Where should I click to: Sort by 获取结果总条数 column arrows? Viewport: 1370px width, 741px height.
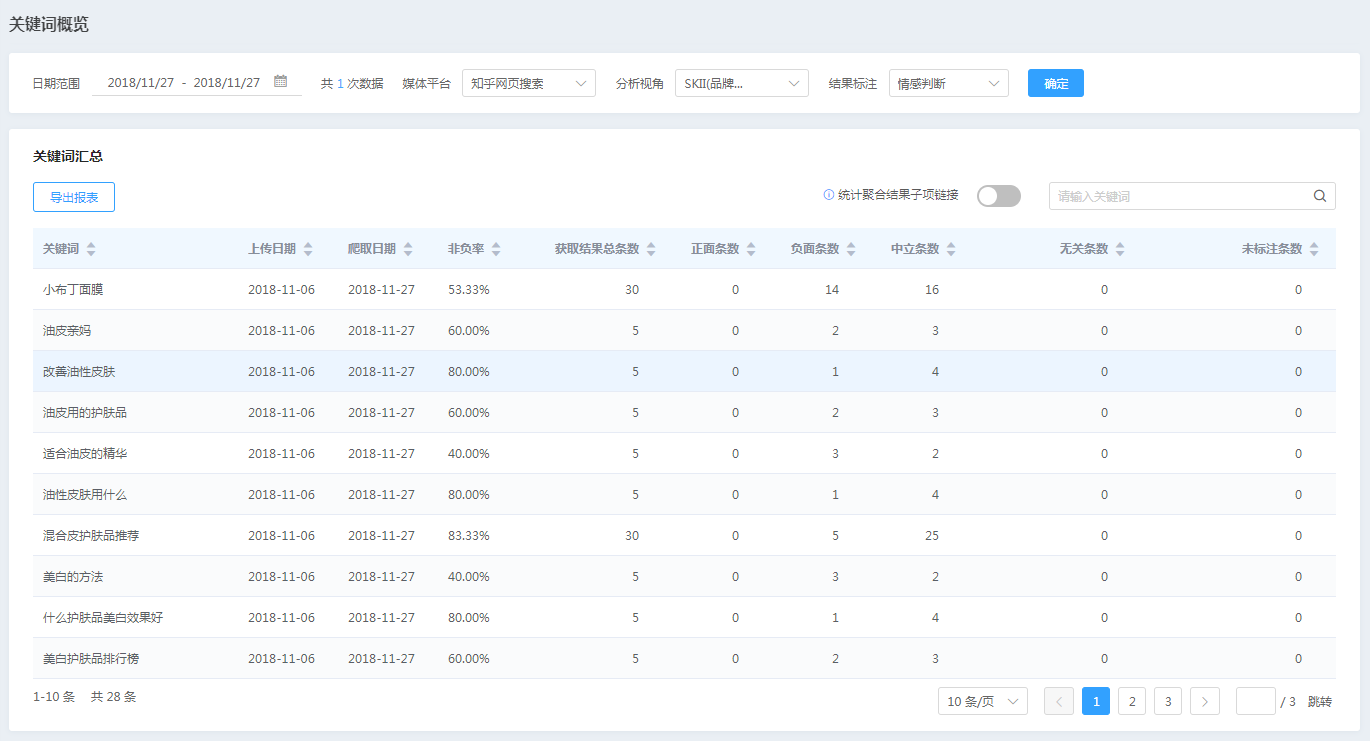point(651,249)
